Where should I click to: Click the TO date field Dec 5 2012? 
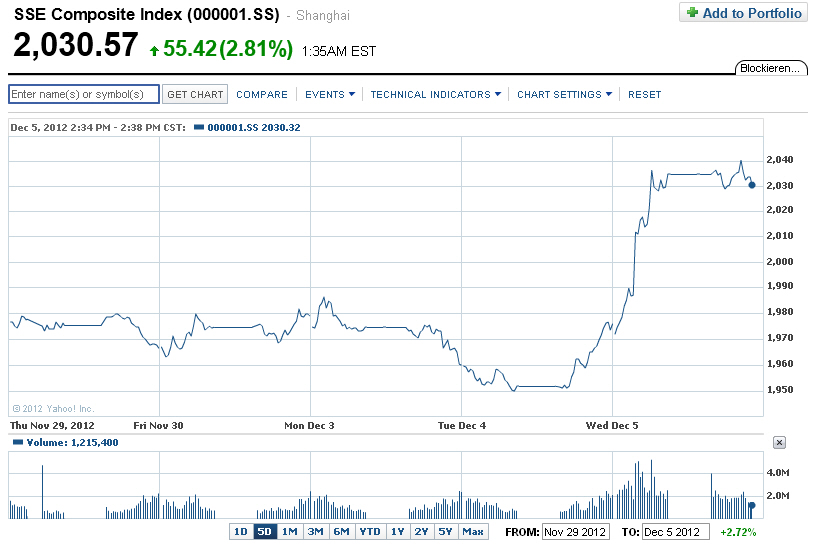click(676, 532)
